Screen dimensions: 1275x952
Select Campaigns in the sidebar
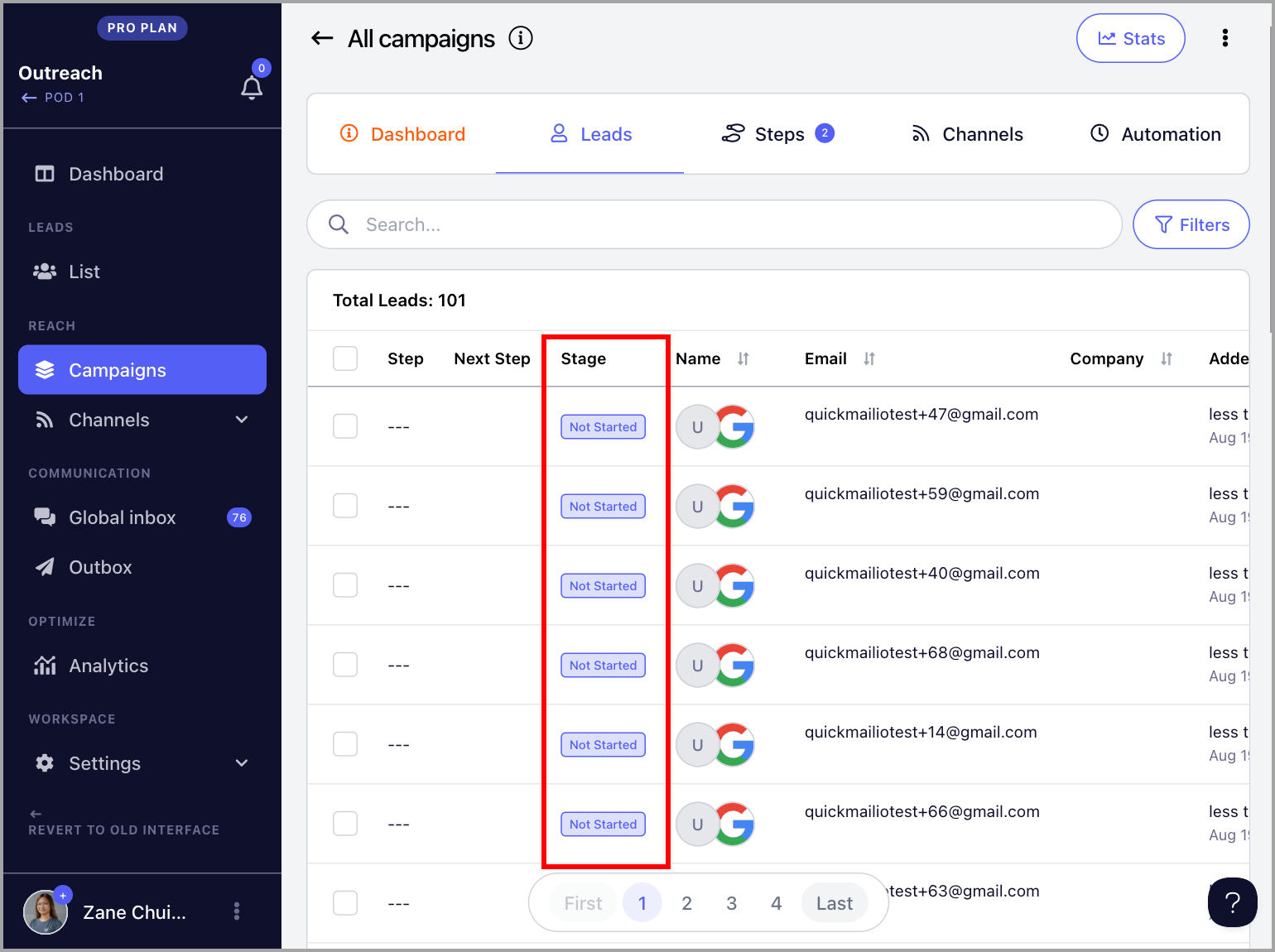[x=142, y=370]
